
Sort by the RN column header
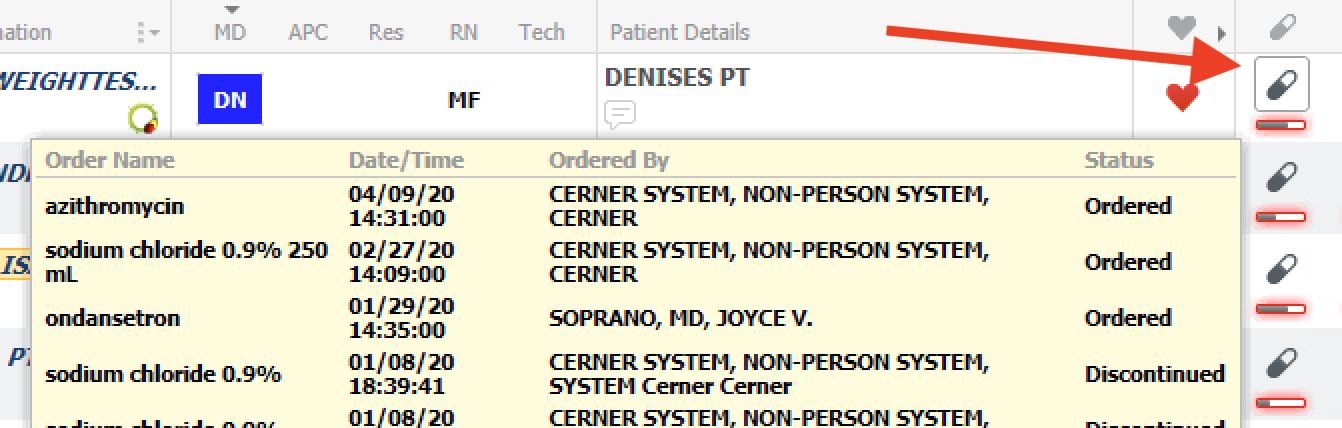(463, 32)
